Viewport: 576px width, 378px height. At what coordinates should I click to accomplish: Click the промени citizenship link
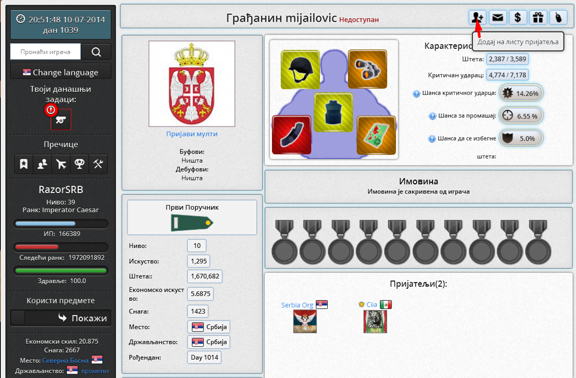[x=95, y=371]
